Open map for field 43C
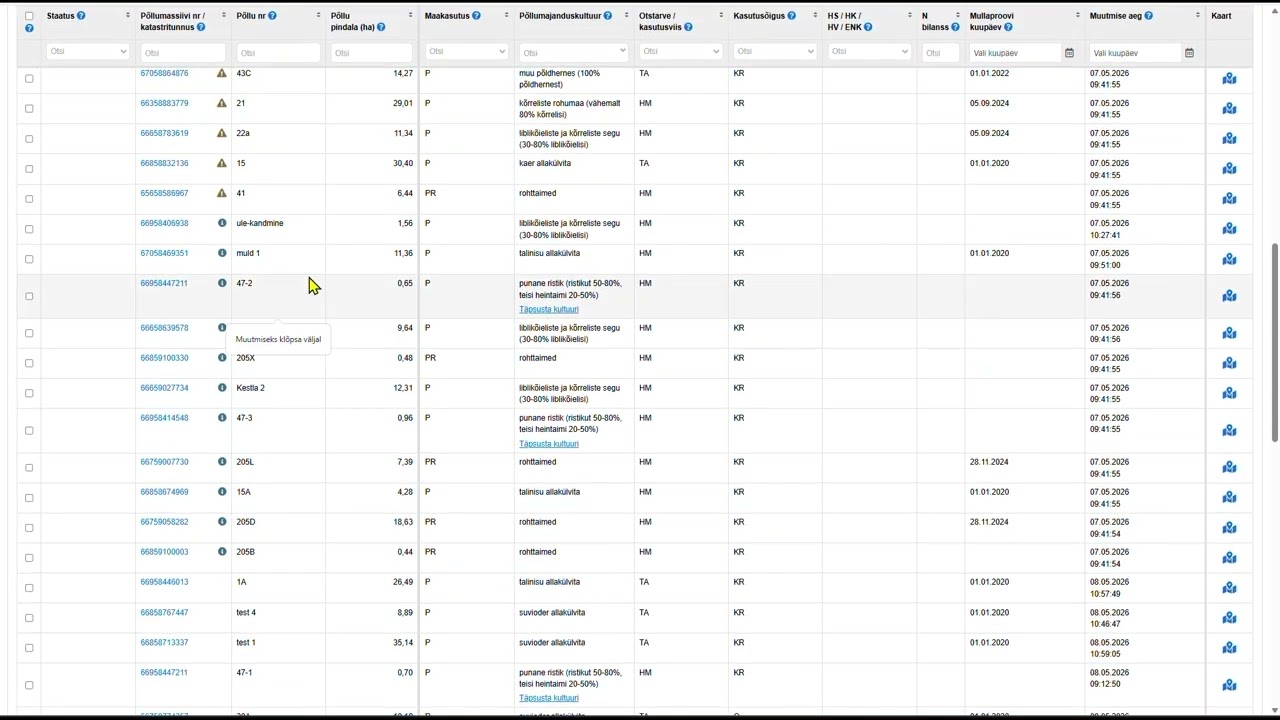This screenshot has height=720, width=1280. coord(1229,79)
